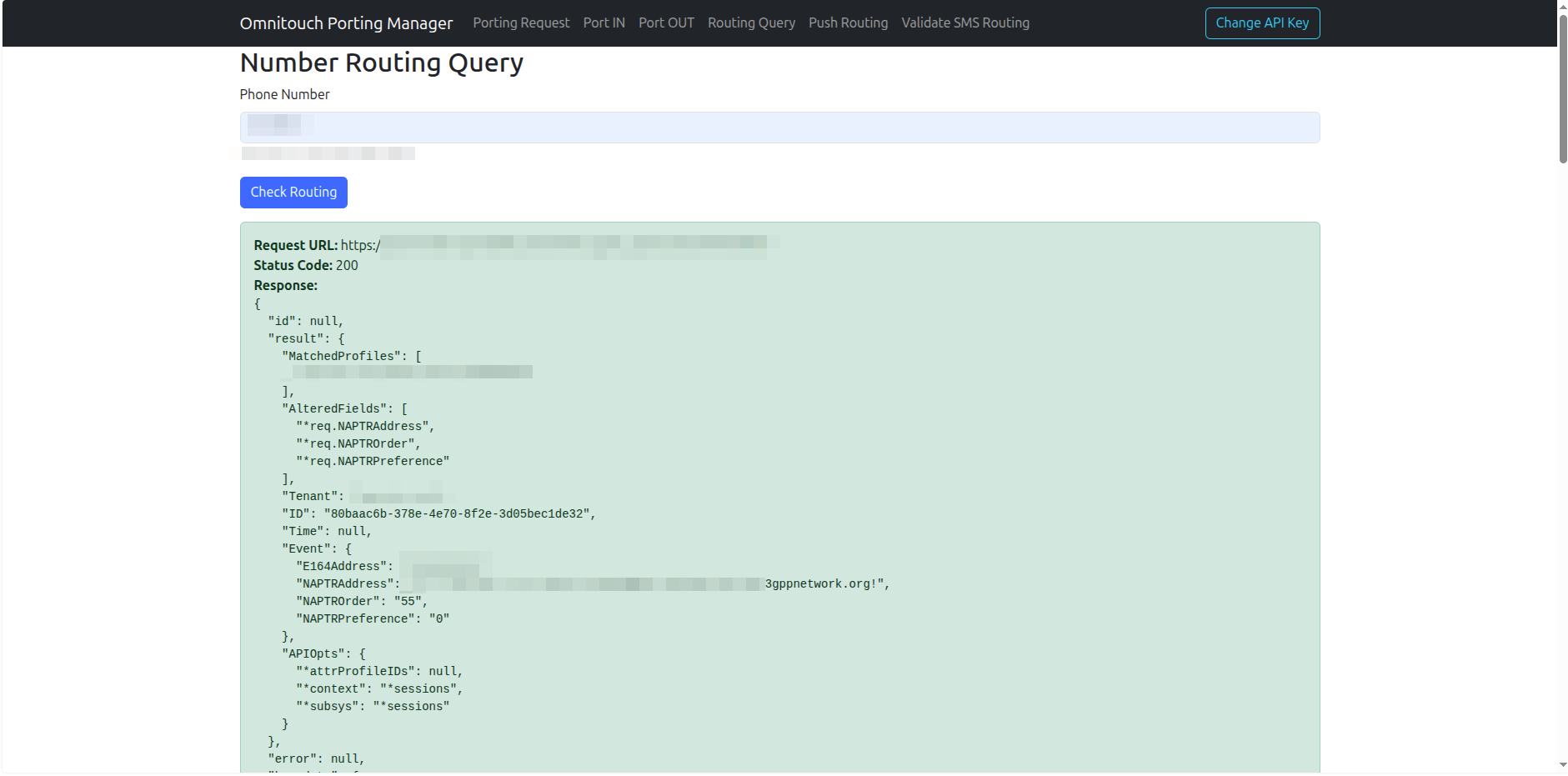Click the ID value 80baac6b-378e-4e70-8f2e-3d05bec1de32
Image resolution: width=1568 pixels, height=776 pixels.
[x=457, y=513]
